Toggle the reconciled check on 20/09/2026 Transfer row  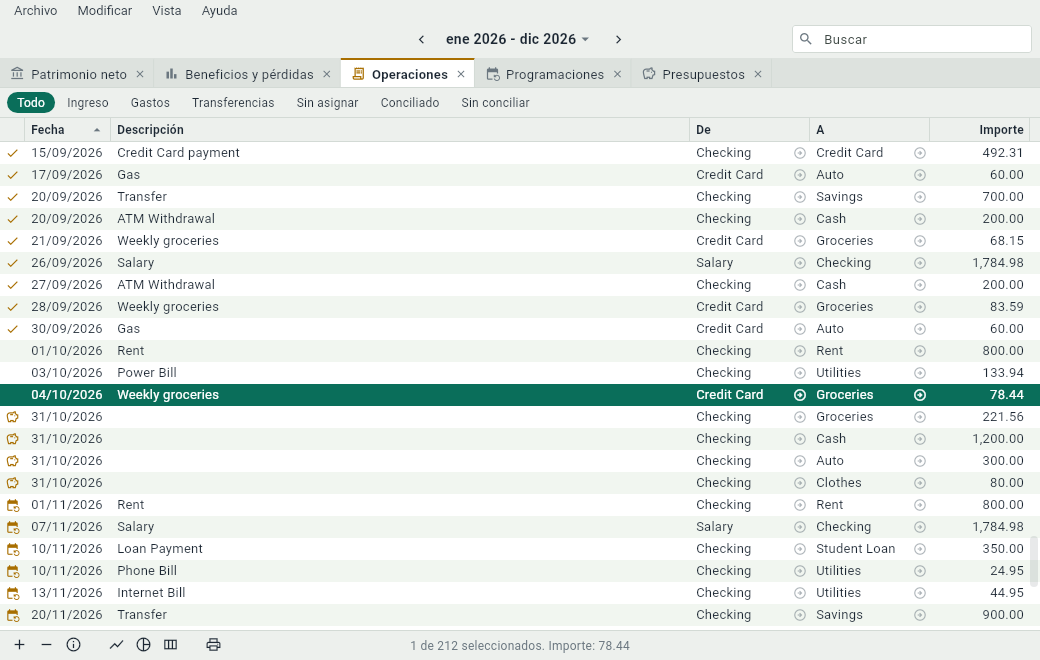tap(13, 197)
